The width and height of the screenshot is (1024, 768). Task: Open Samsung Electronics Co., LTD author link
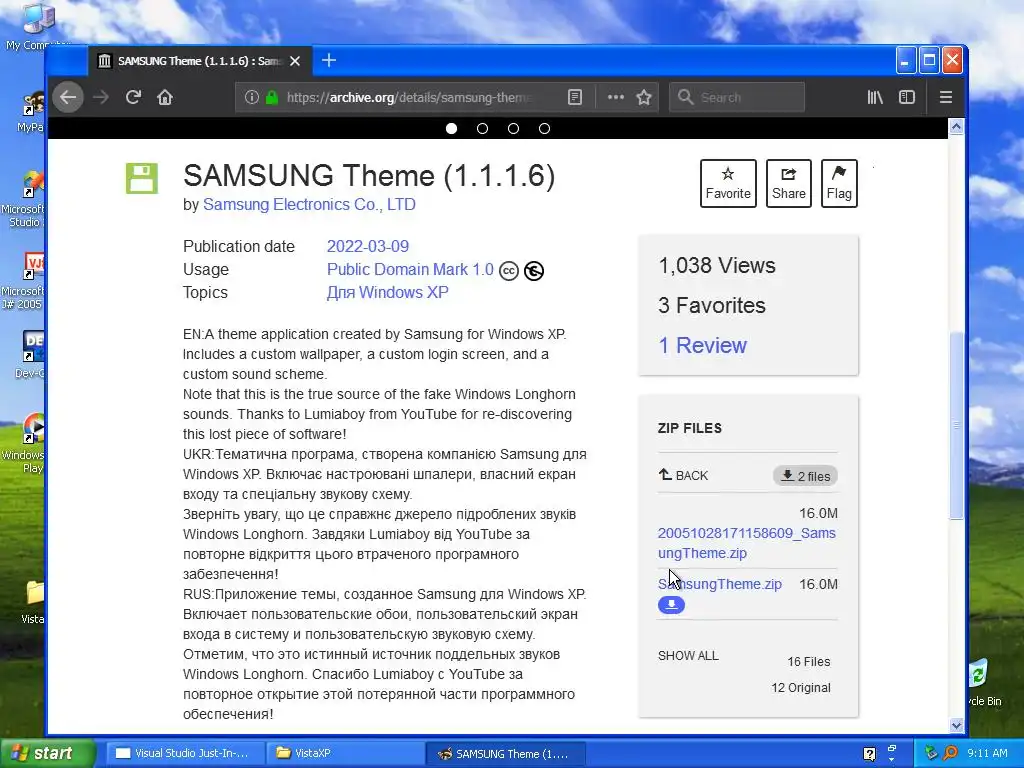coord(309,204)
